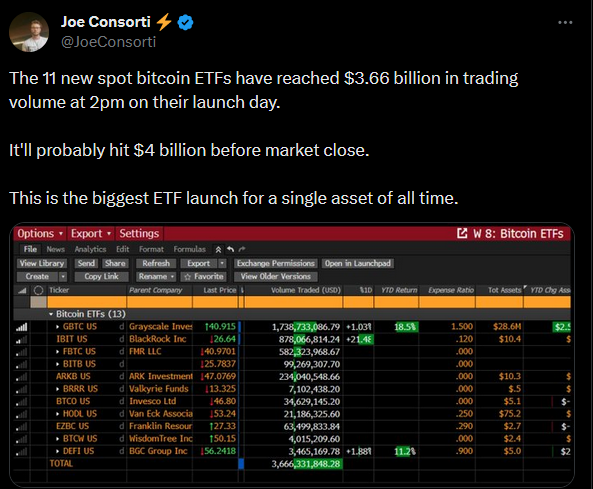The width and height of the screenshot is (593, 489).
Task: Open the Rename dropdown
Action: point(156,276)
